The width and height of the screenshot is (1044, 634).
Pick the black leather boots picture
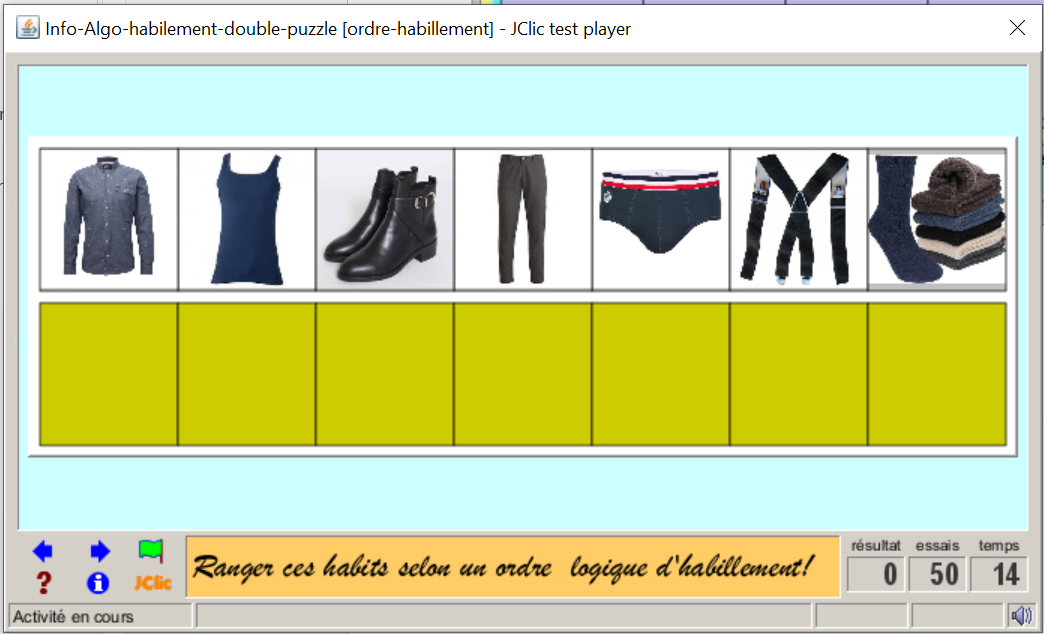point(385,219)
